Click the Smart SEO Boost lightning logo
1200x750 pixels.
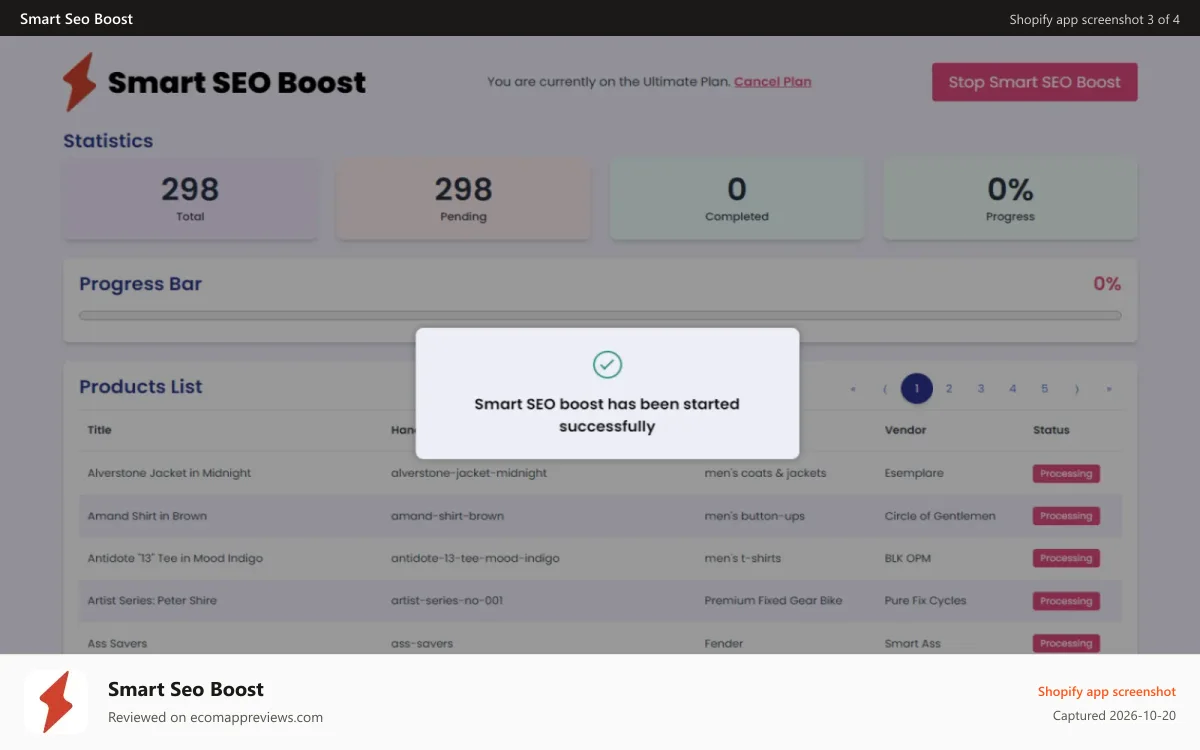tap(80, 82)
